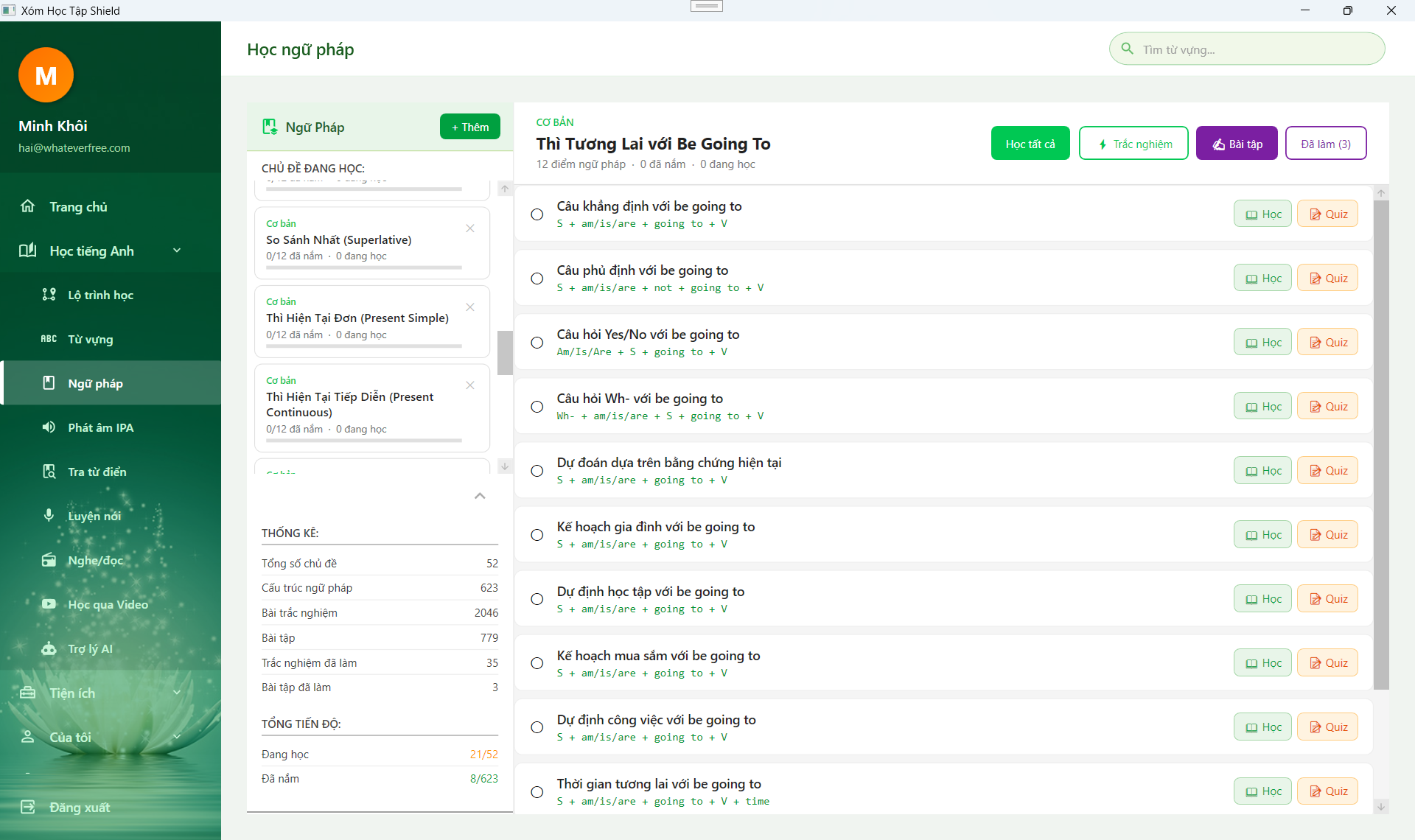Select radio for Câu hỏi Yes/No với be going to
Screen dimensions: 1415x840
coord(537,343)
